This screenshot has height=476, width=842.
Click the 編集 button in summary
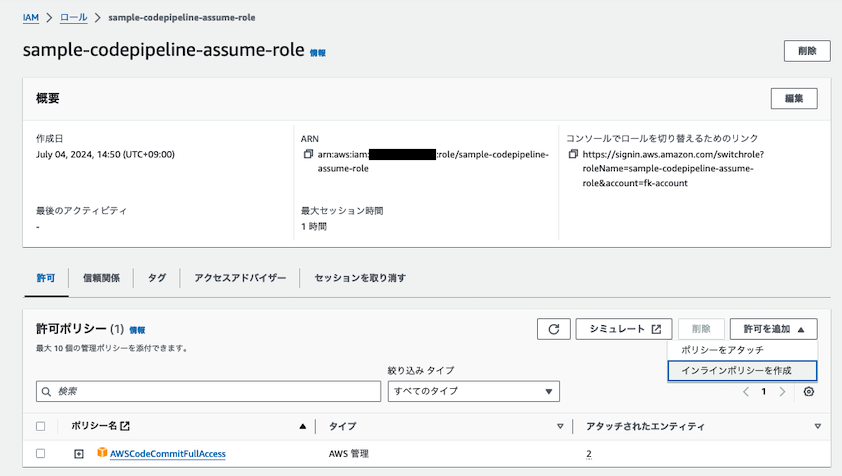794,98
